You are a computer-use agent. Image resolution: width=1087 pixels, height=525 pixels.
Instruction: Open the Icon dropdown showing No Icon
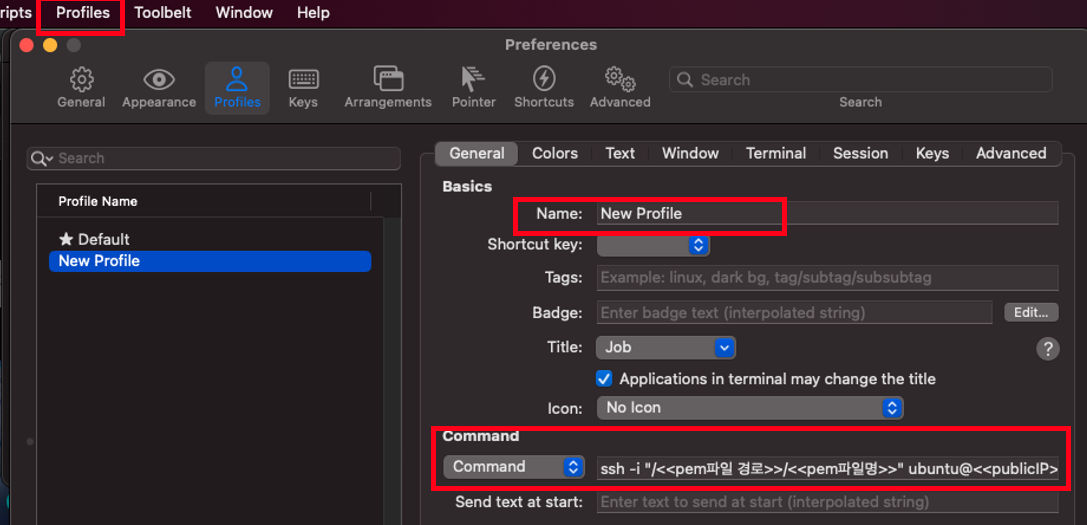[749, 408]
